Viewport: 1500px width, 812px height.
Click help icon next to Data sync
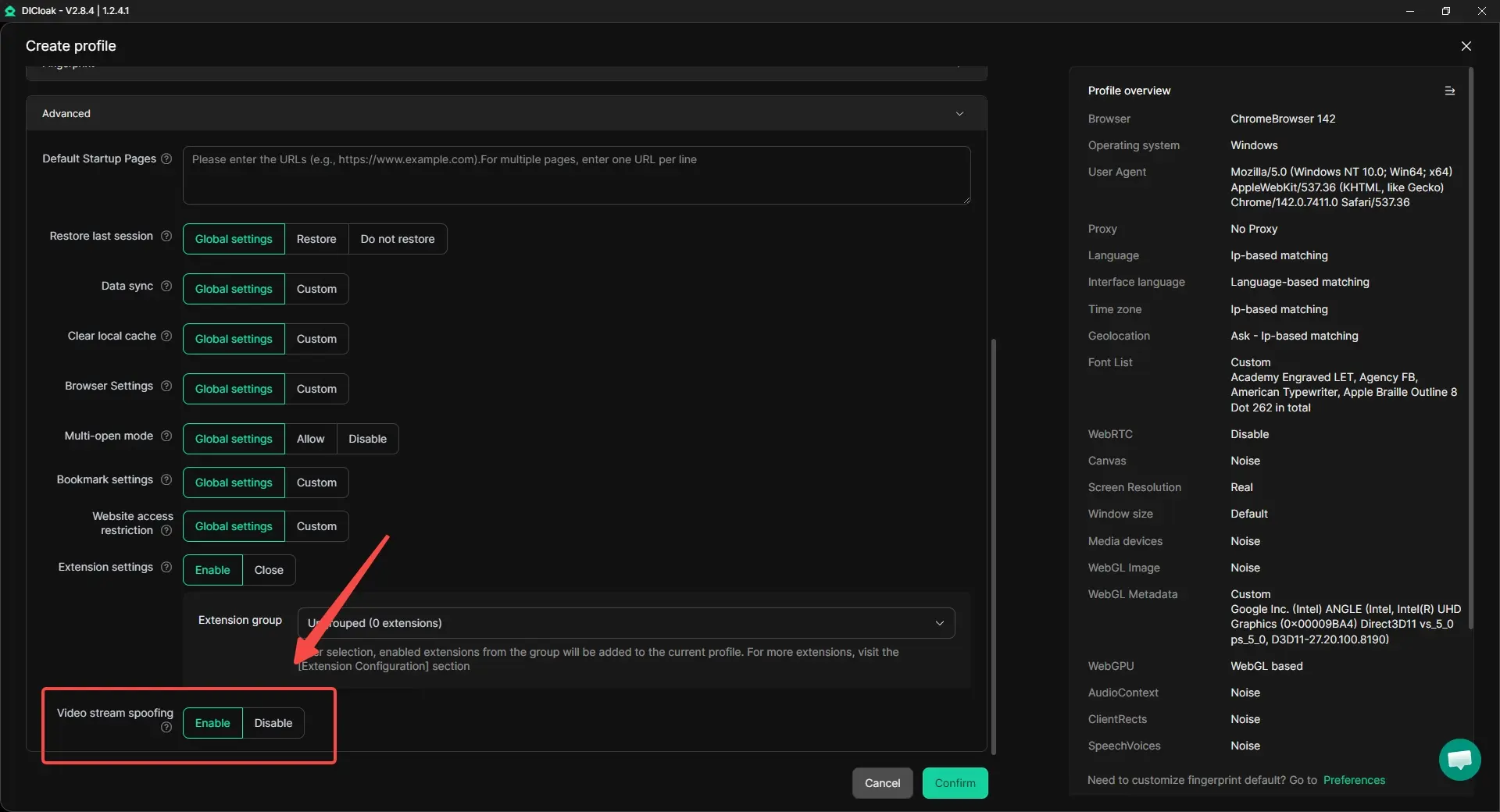tap(166, 287)
